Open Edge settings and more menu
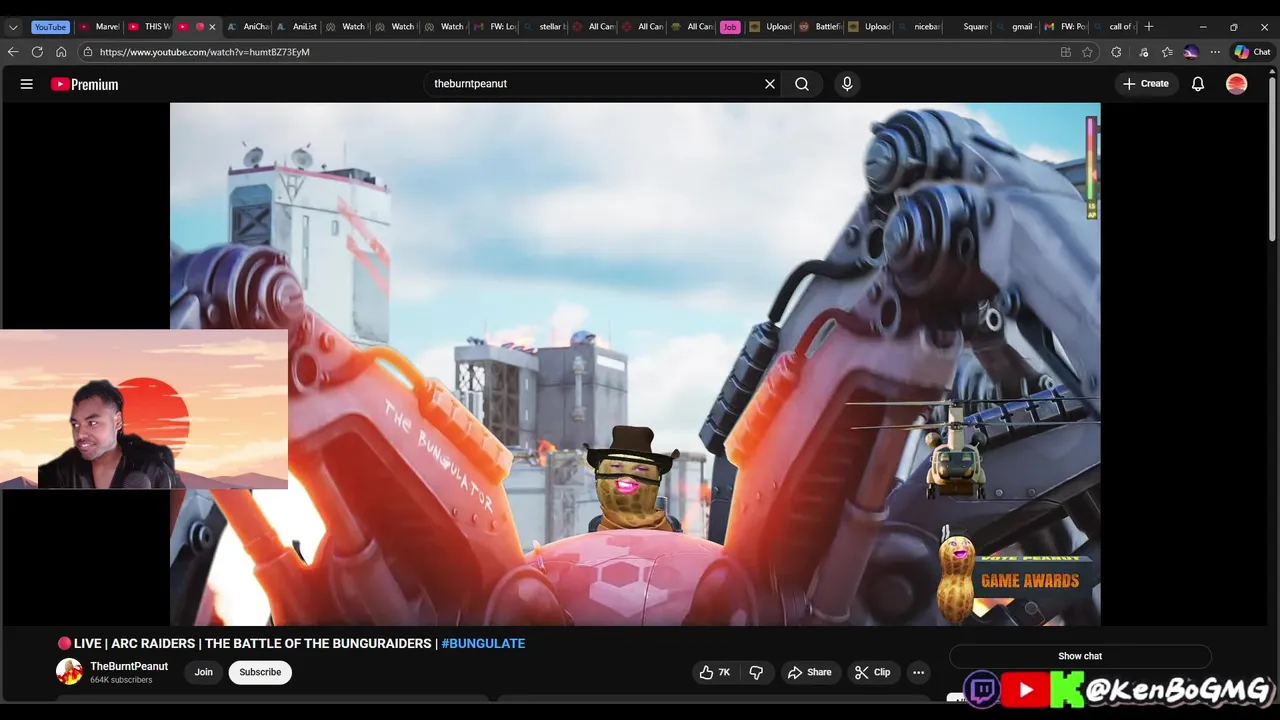Image resolution: width=1280 pixels, height=720 pixels. (x=1215, y=52)
